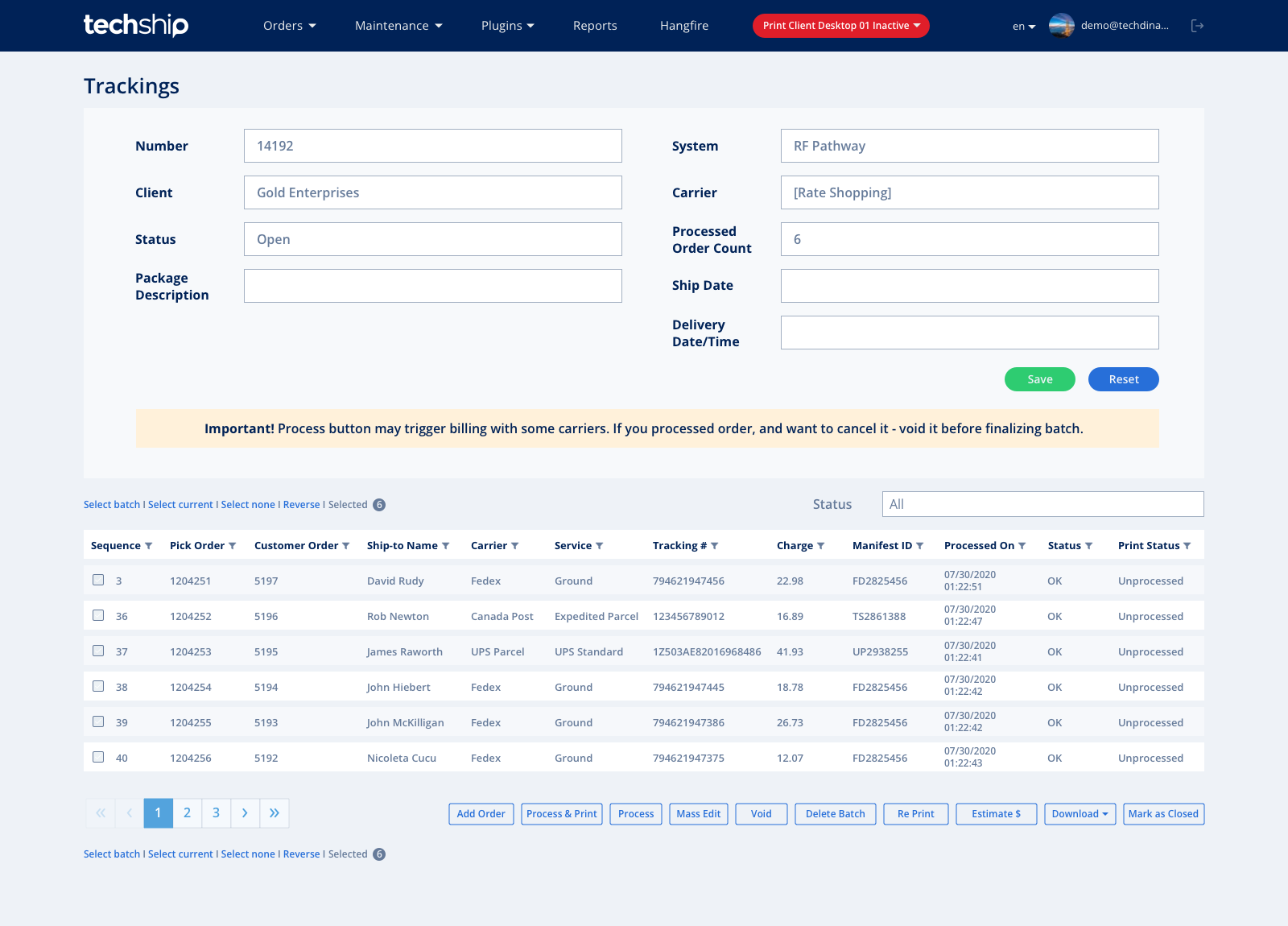Open the Tracking # column filter
1288x926 pixels.
(x=715, y=545)
